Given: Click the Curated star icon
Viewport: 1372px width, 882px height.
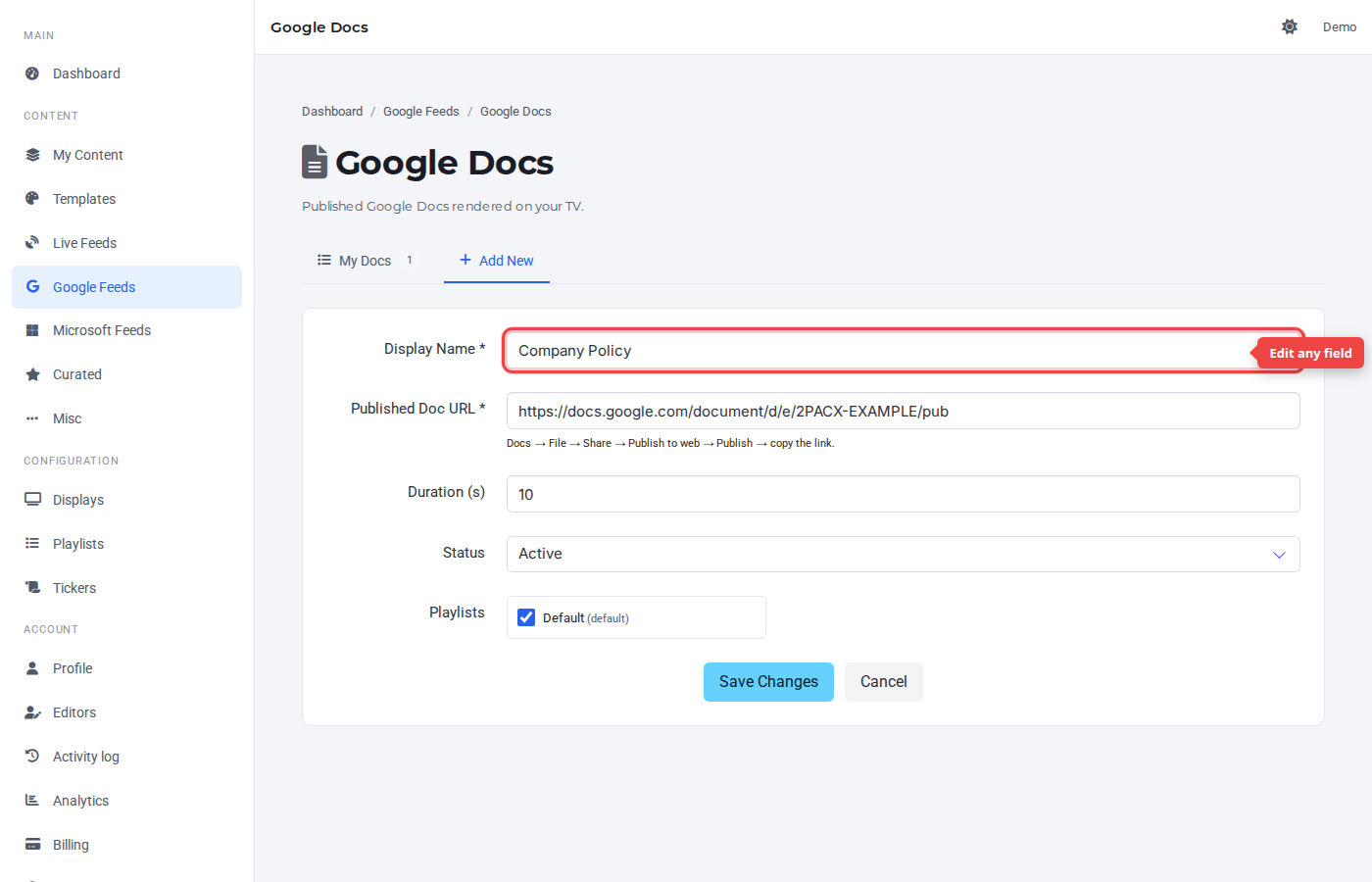Looking at the screenshot, I should pyautogui.click(x=32, y=374).
